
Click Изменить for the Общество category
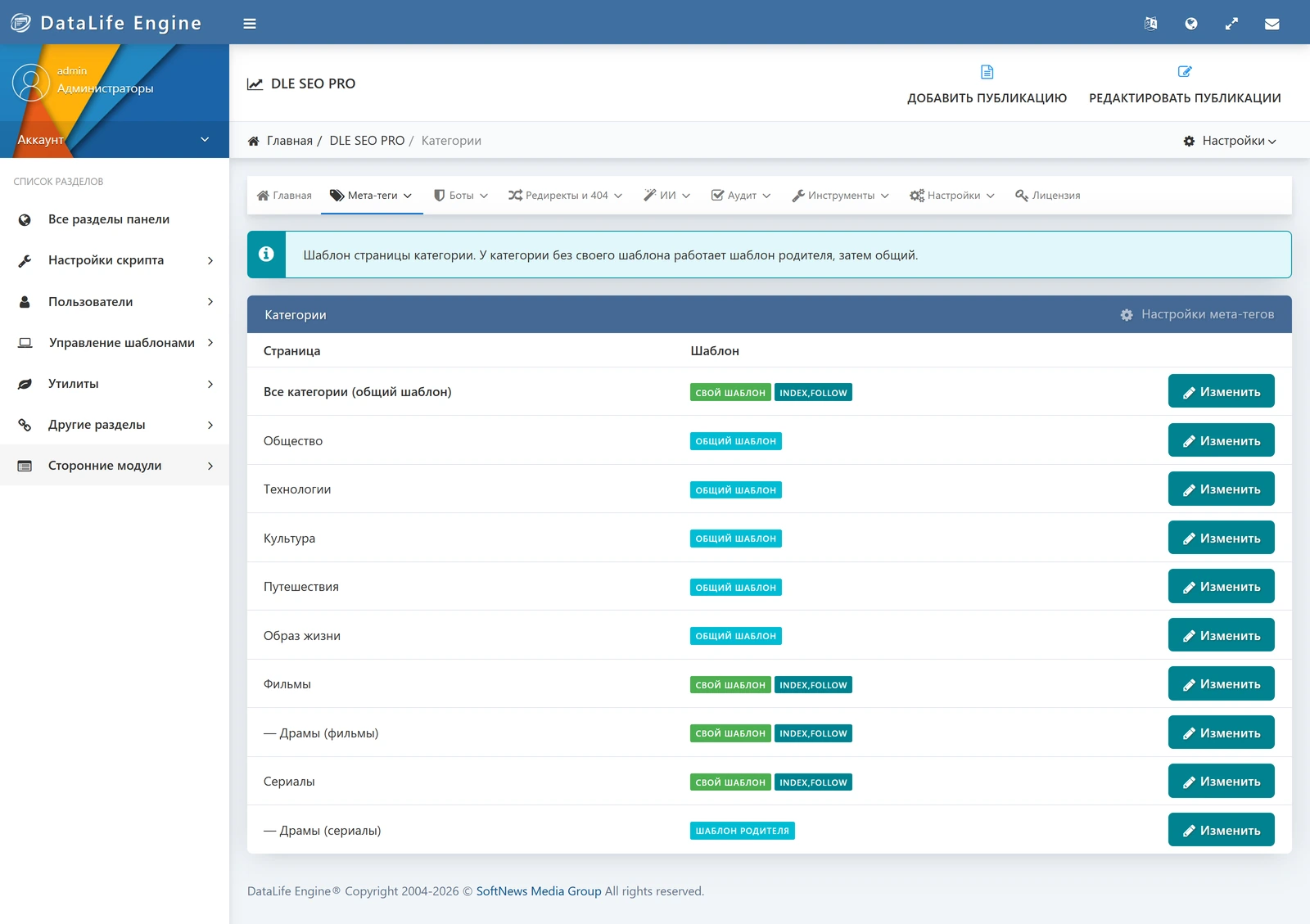pyautogui.click(x=1221, y=440)
